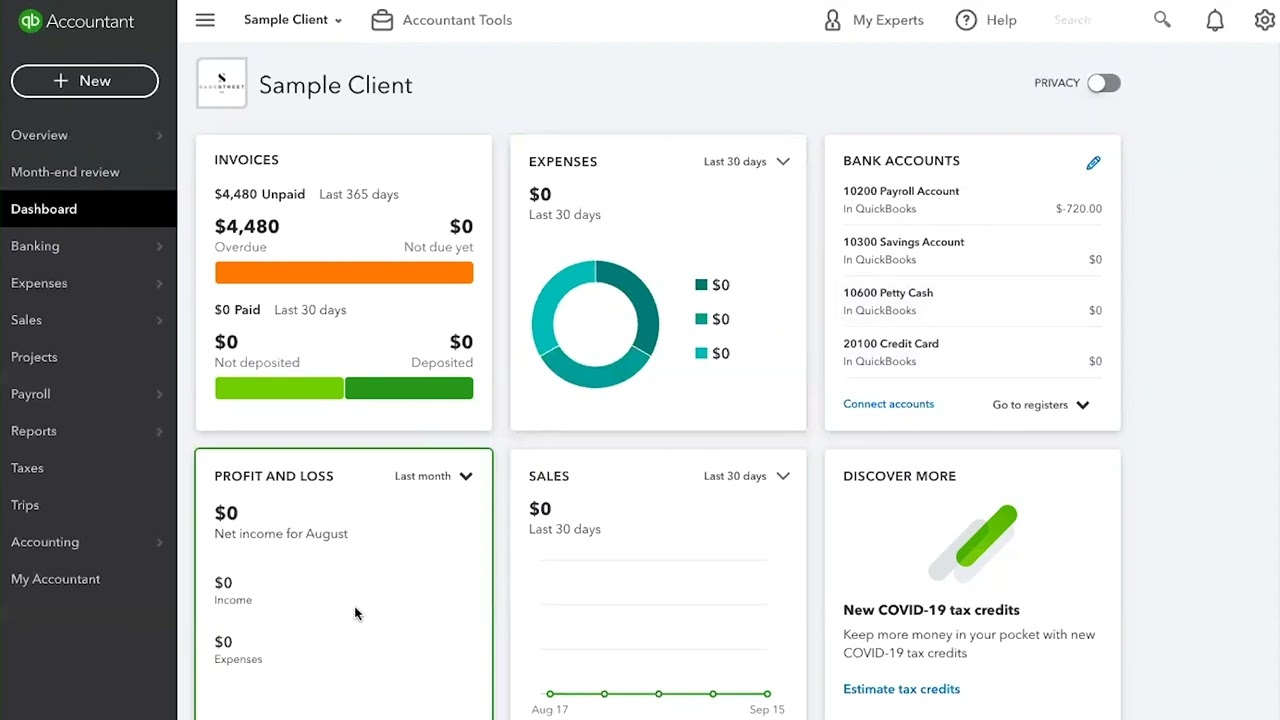Select Dashboard in the sidebar
1280x720 pixels.
pos(88,209)
